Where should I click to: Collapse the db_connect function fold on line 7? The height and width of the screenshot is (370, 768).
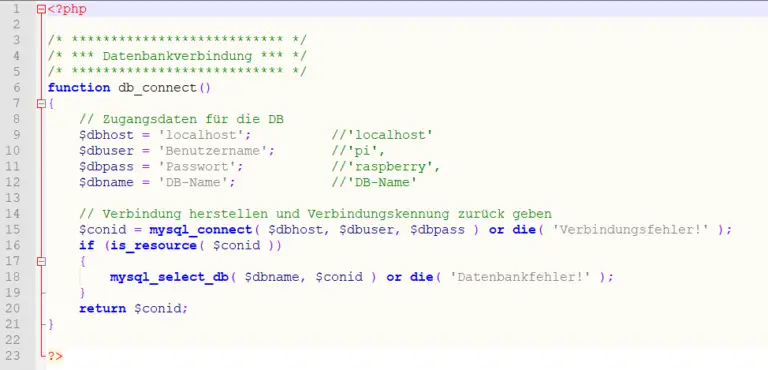pos(42,103)
